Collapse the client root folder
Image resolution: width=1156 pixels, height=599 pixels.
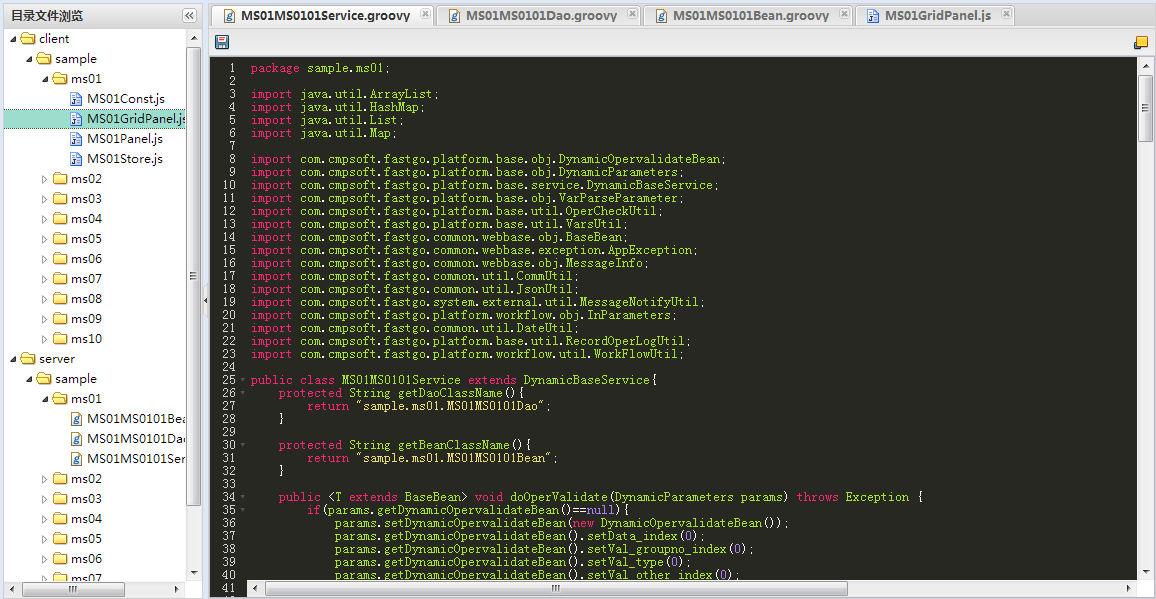point(13,39)
